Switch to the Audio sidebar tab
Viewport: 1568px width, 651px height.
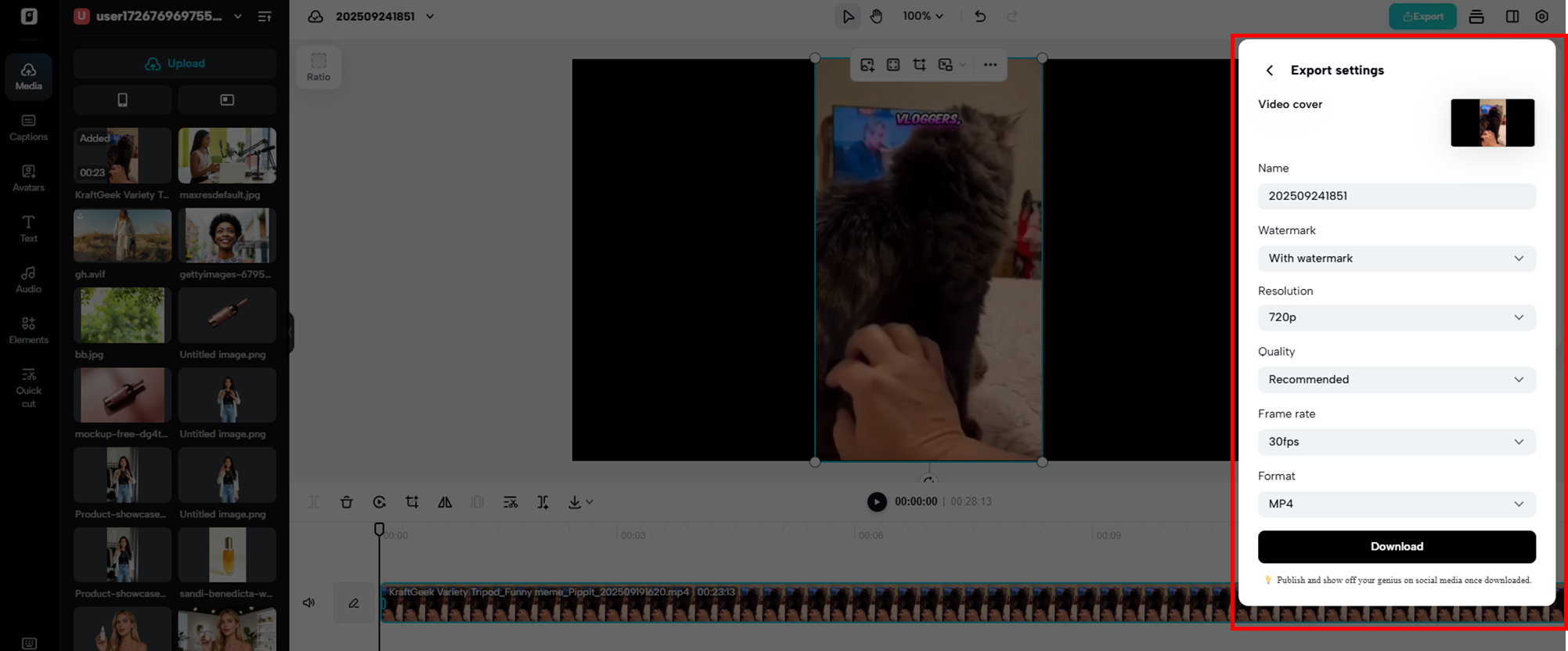click(x=29, y=279)
